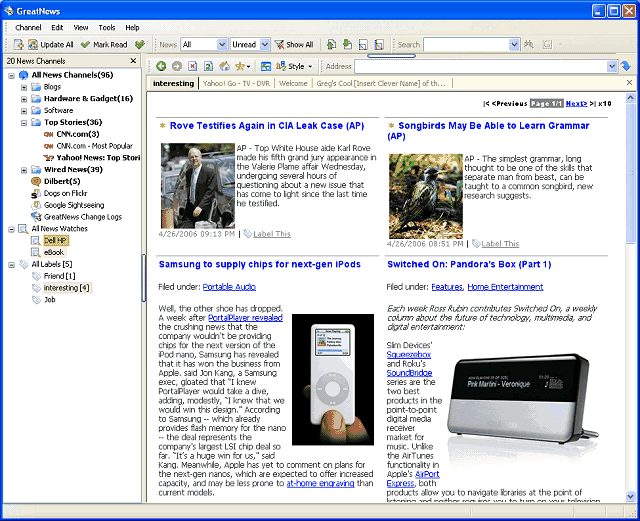640x521 pixels.
Task: Collapse the All Labels node
Action: [x=11, y=265]
